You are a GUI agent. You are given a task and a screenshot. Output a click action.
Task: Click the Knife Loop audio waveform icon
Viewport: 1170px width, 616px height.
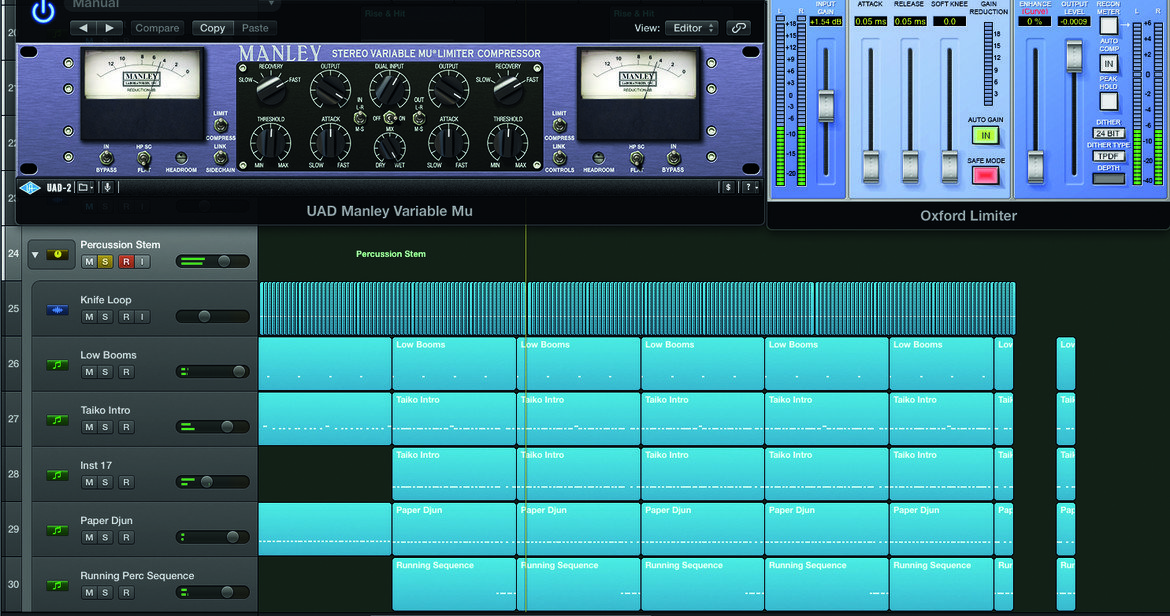tap(57, 309)
